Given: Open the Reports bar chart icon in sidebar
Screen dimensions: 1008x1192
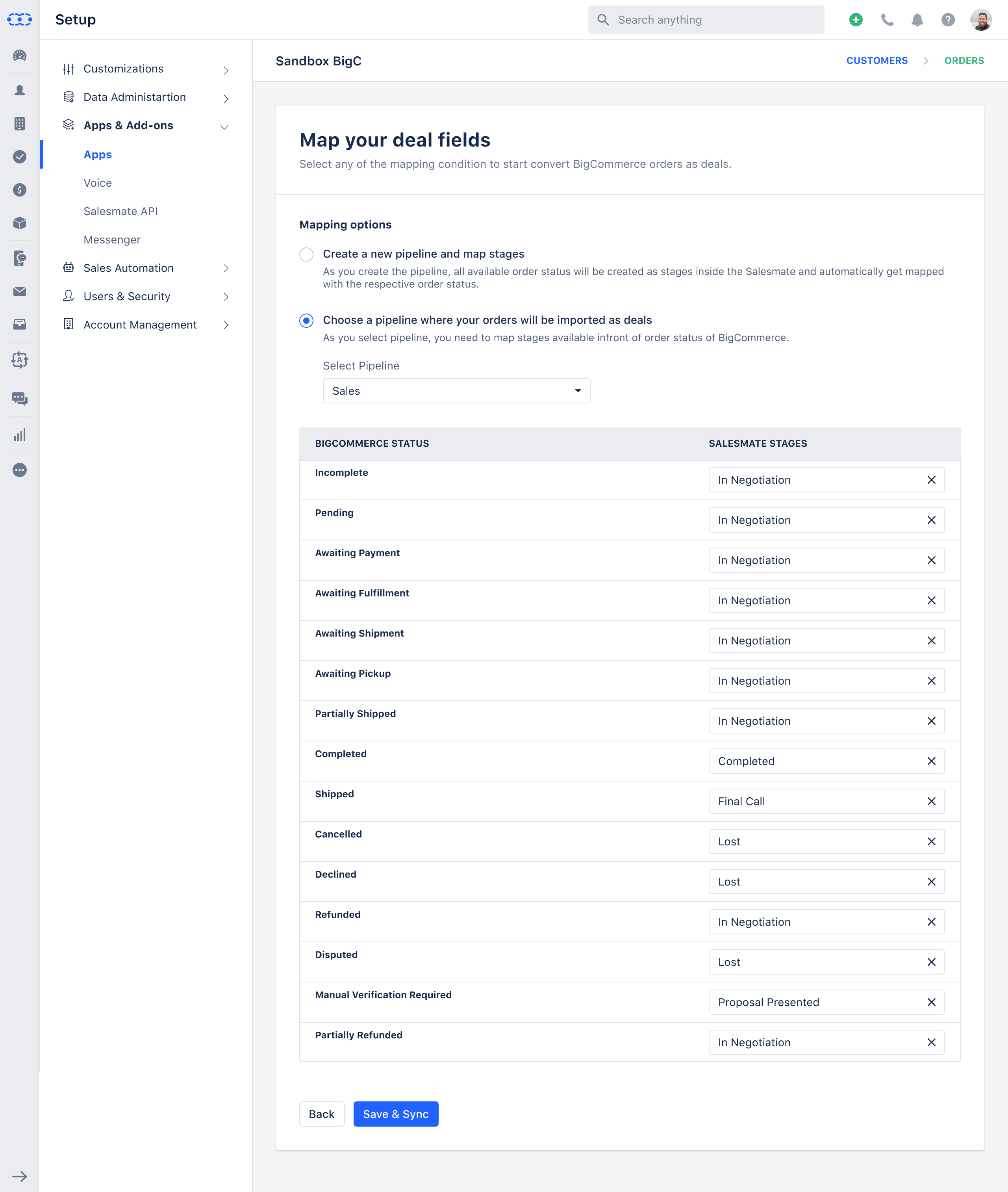Looking at the screenshot, I should 19,435.
